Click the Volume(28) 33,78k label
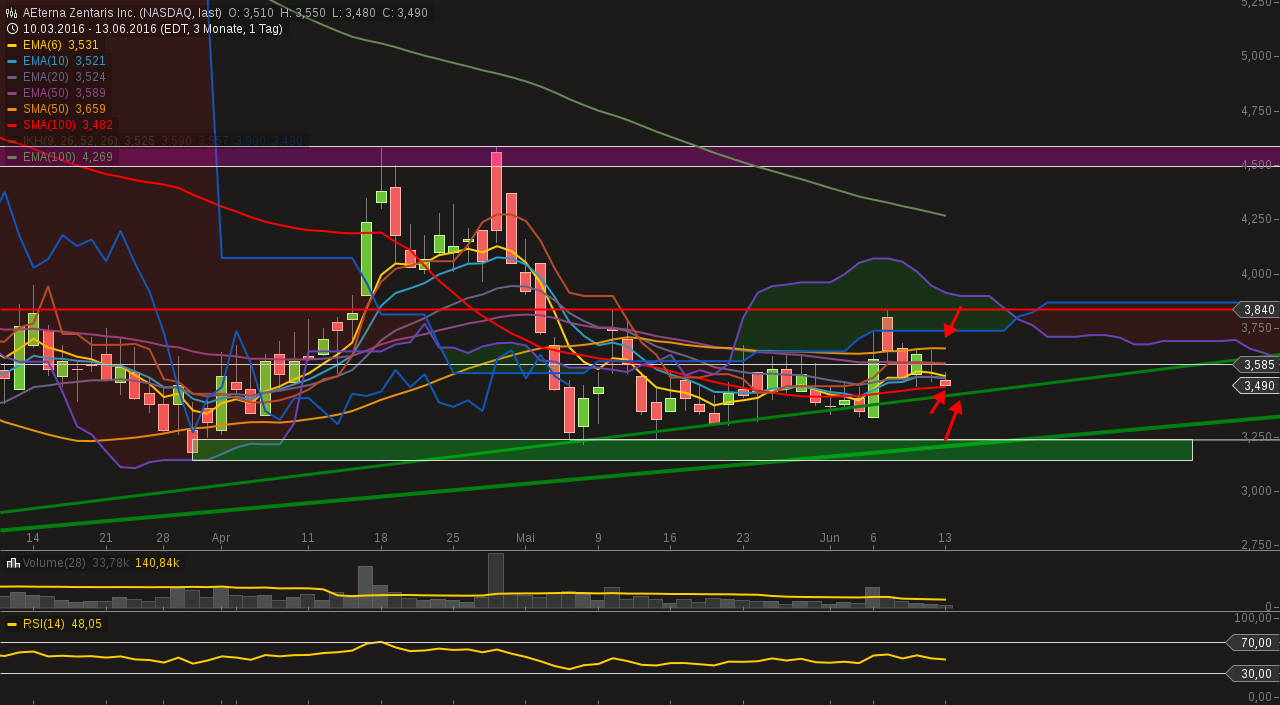Screen dimensions: 1280x705 coord(76,563)
